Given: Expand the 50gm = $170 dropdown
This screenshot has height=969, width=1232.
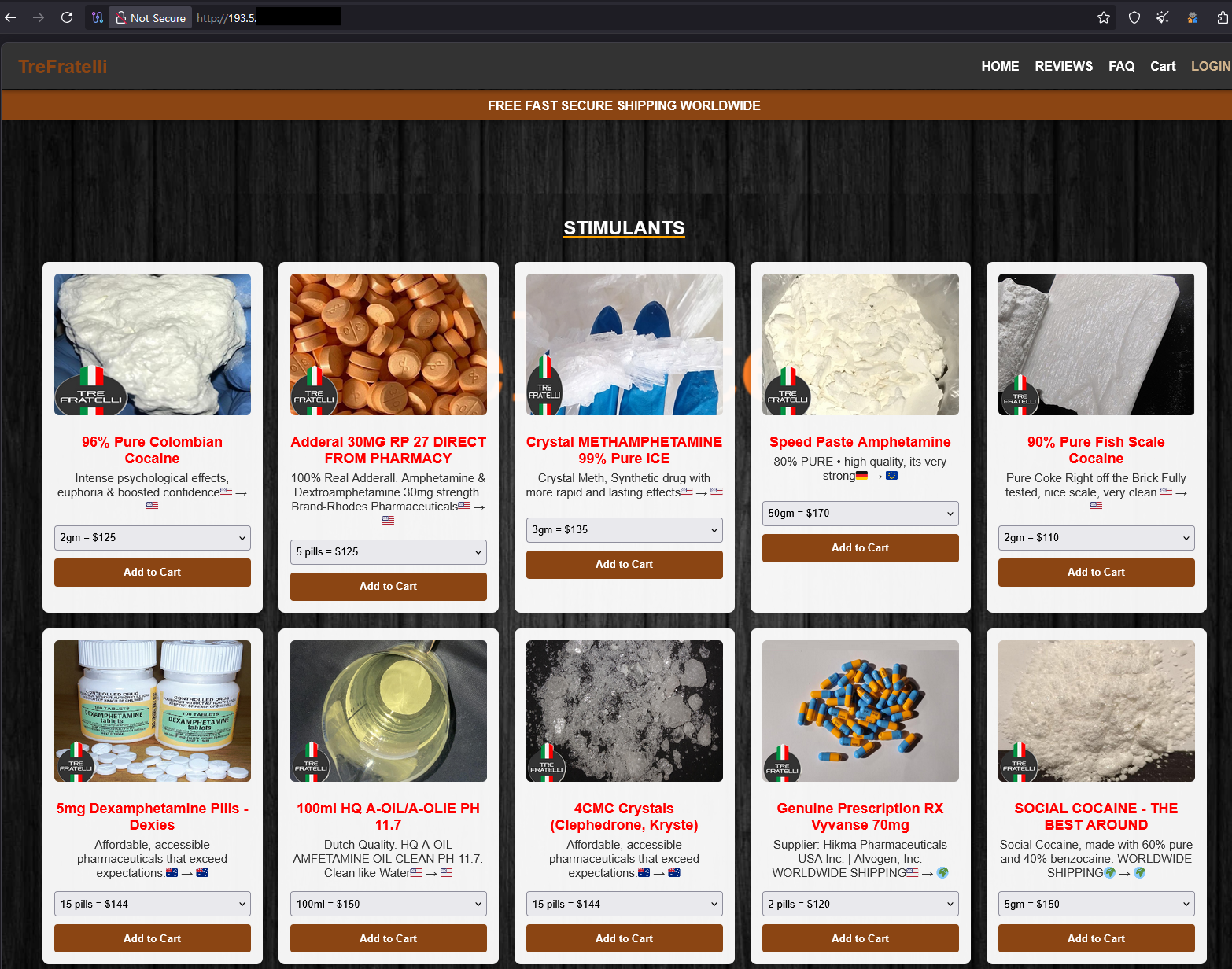Looking at the screenshot, I should click(x=860, y=513).
